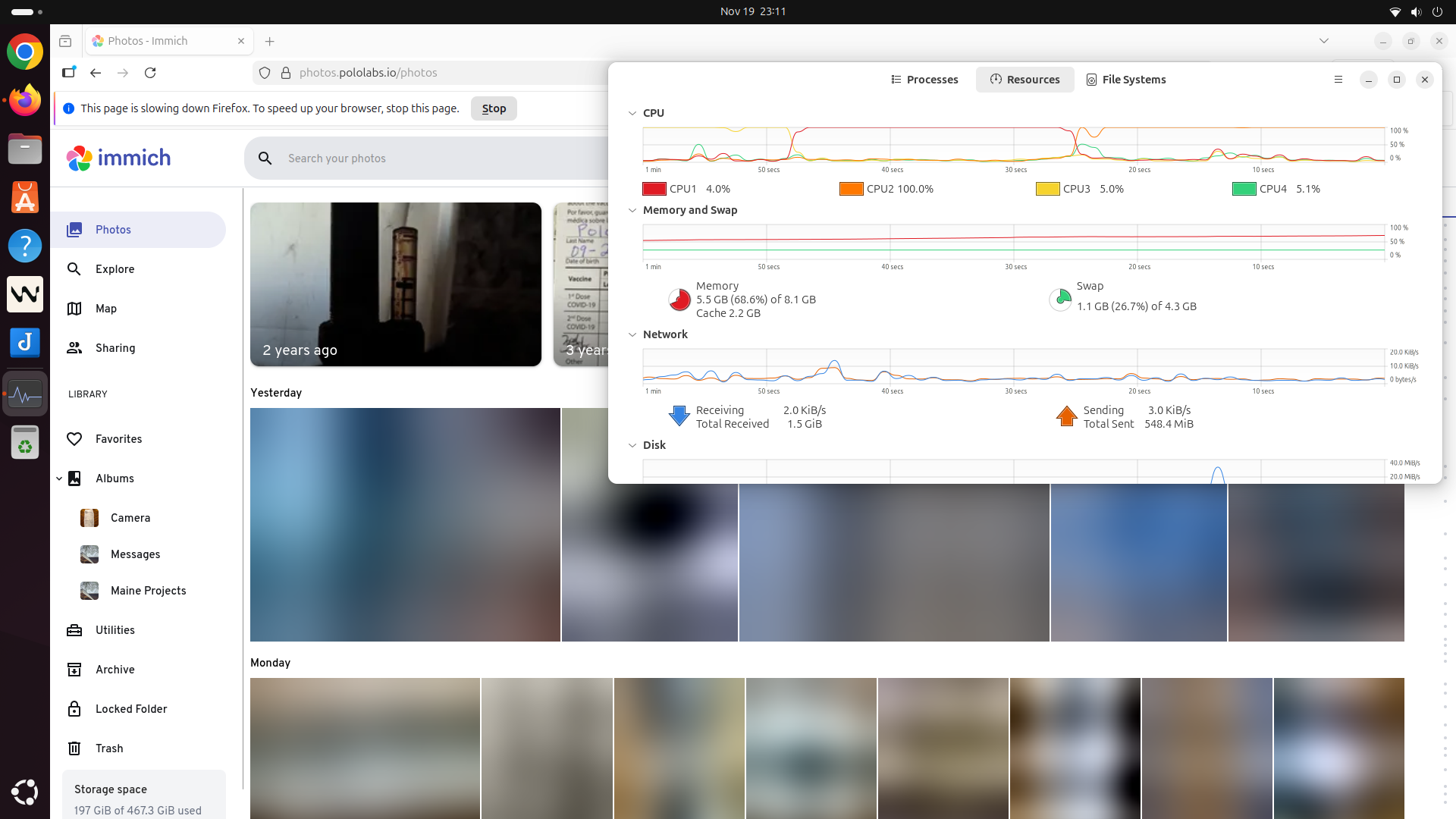Go to Sharing section
This screenshot has width=1456, height=819.
point(115,348)
